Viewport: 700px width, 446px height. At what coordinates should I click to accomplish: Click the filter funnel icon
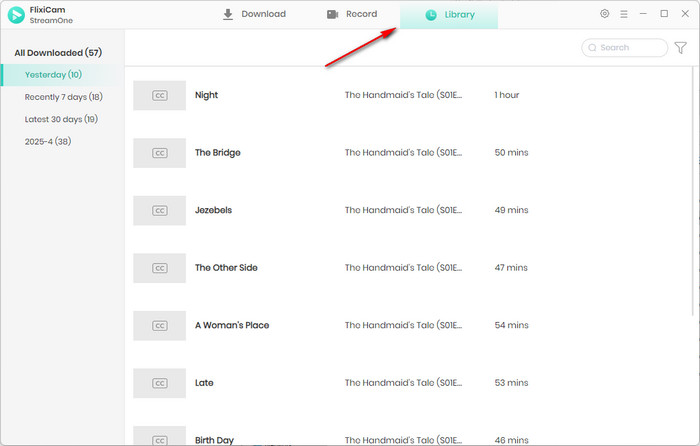[x=680, y=48]
